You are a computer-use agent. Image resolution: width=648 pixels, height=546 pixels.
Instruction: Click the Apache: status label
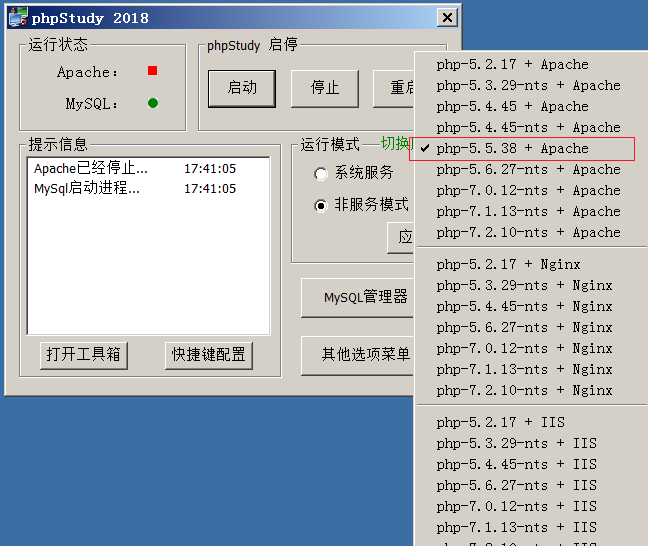click(87, 72)
